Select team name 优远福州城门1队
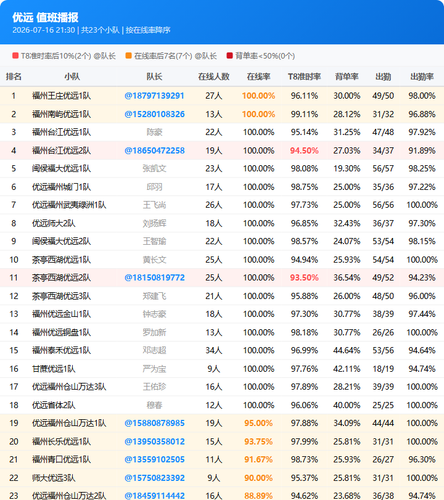 point(61,187)
